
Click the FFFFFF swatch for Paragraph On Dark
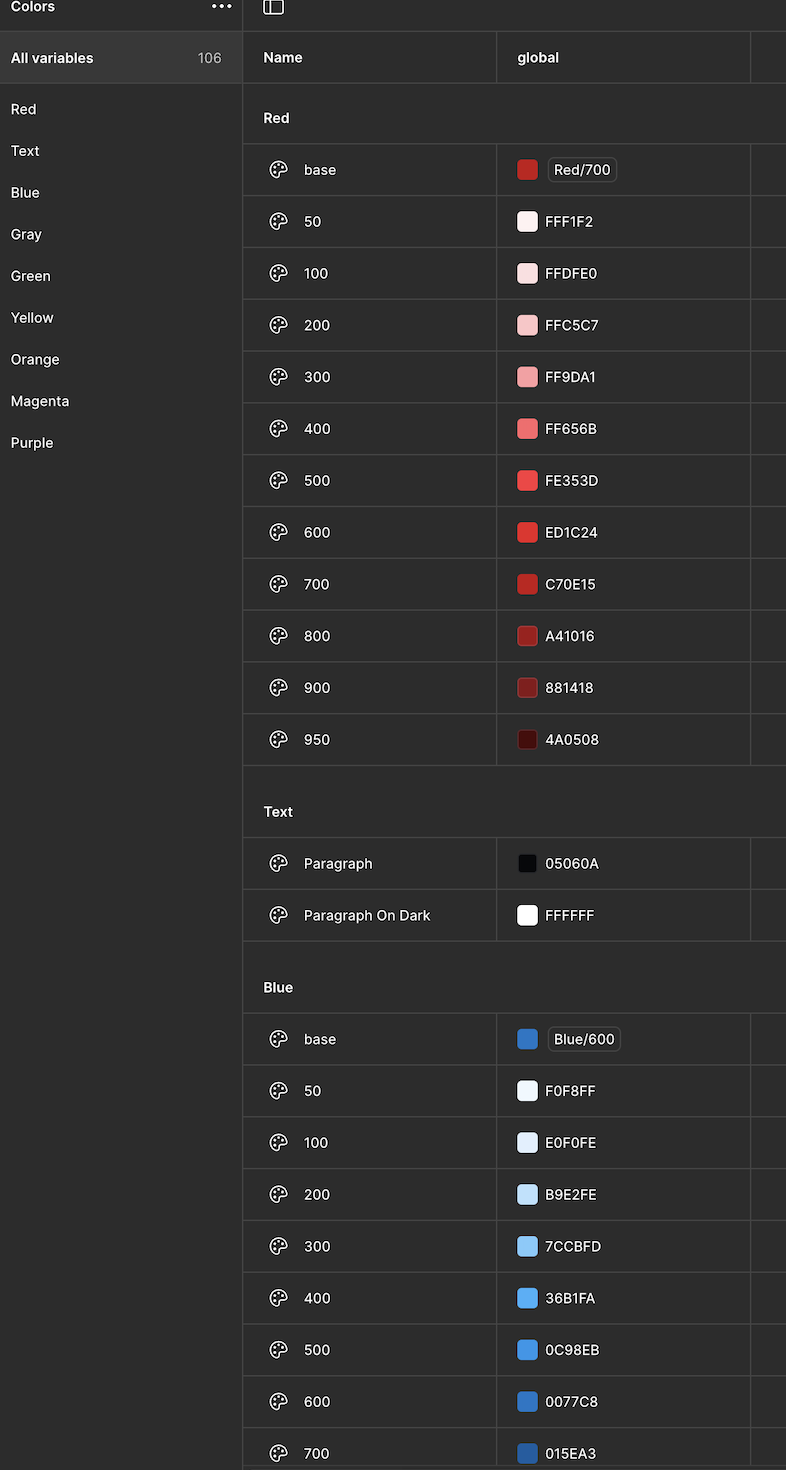pyautogui.click(x=527, y=915)
